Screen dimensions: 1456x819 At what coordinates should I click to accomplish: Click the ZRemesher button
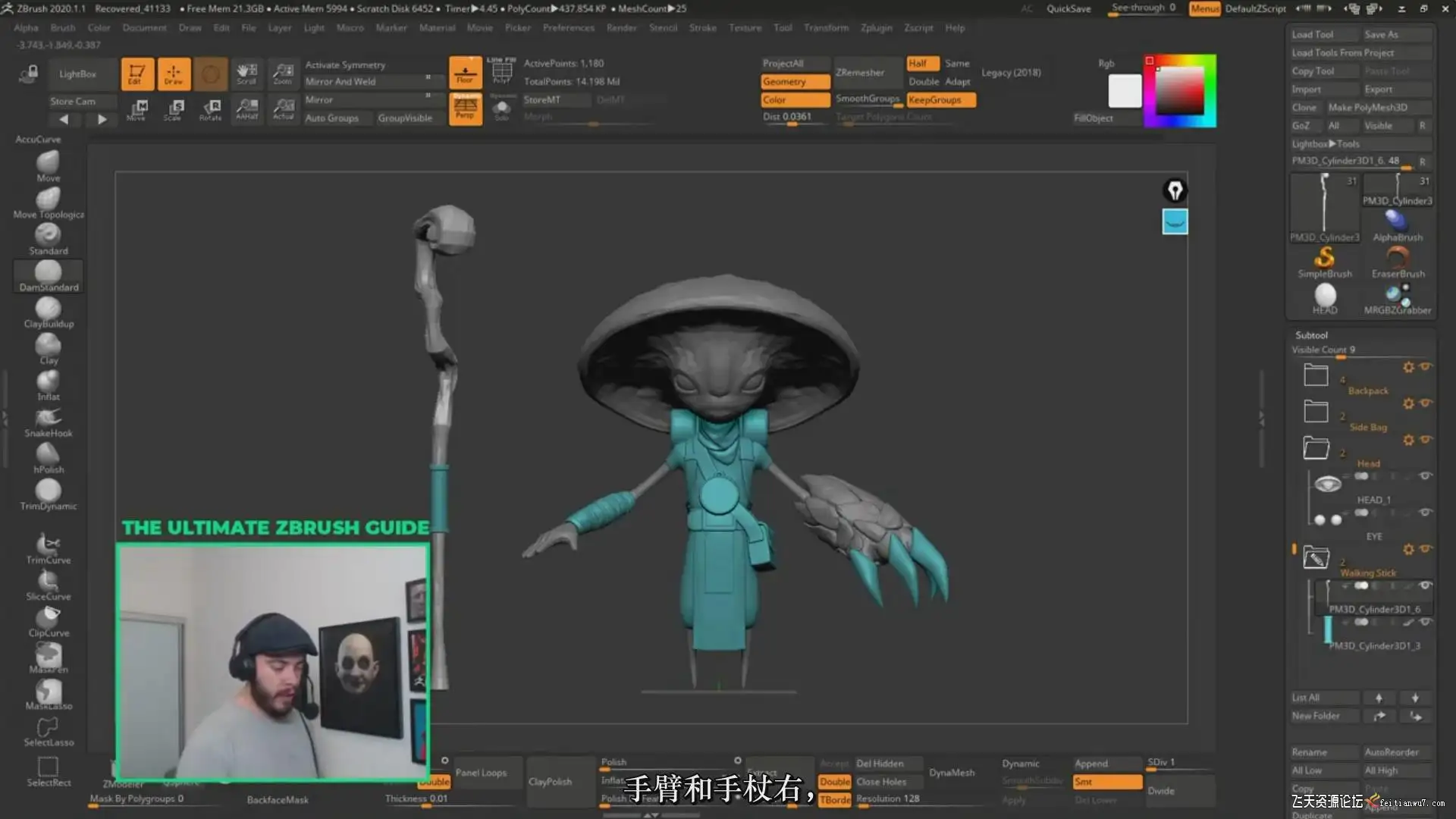pyautogui.click(x=860, y=73)
